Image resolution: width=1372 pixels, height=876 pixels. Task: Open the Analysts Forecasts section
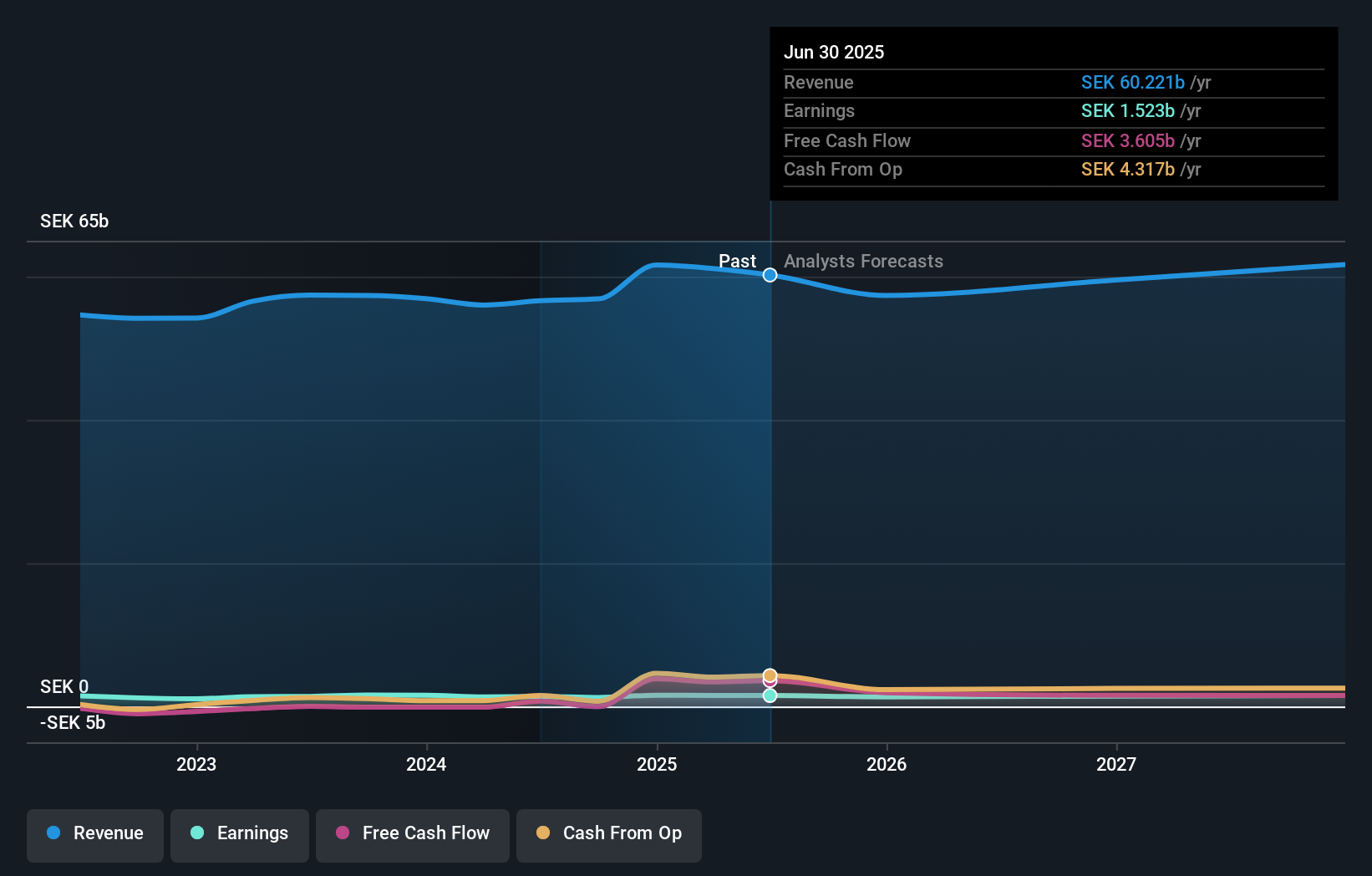(863, 261)
